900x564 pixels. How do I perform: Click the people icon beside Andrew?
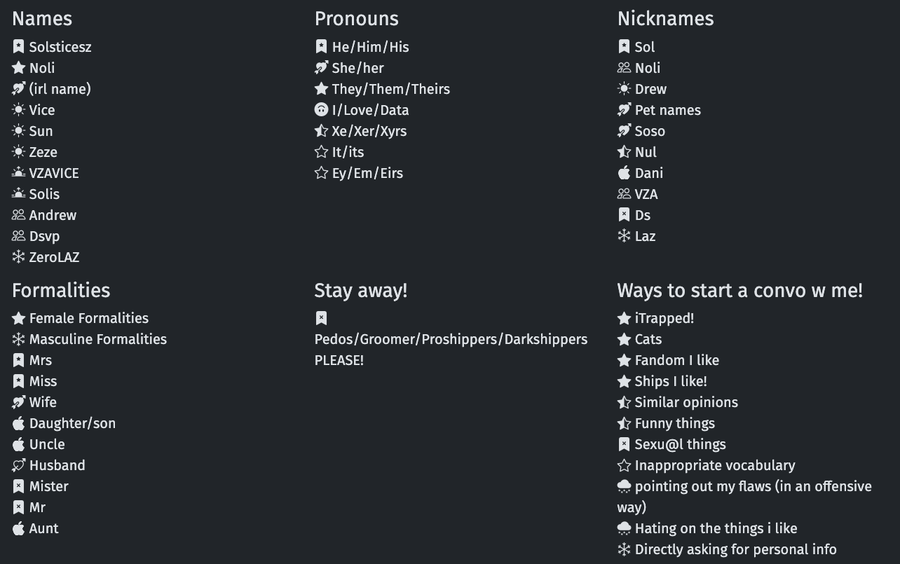pos(18,215)
